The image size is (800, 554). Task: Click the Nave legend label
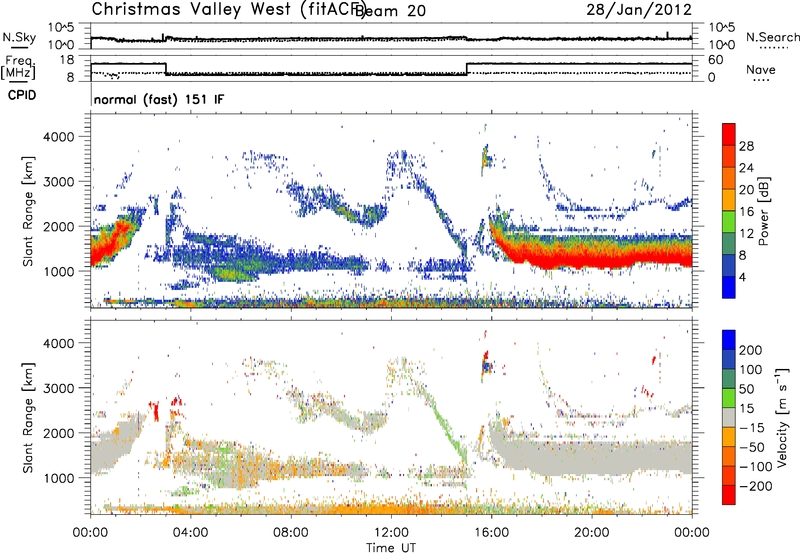click(761, 69)
